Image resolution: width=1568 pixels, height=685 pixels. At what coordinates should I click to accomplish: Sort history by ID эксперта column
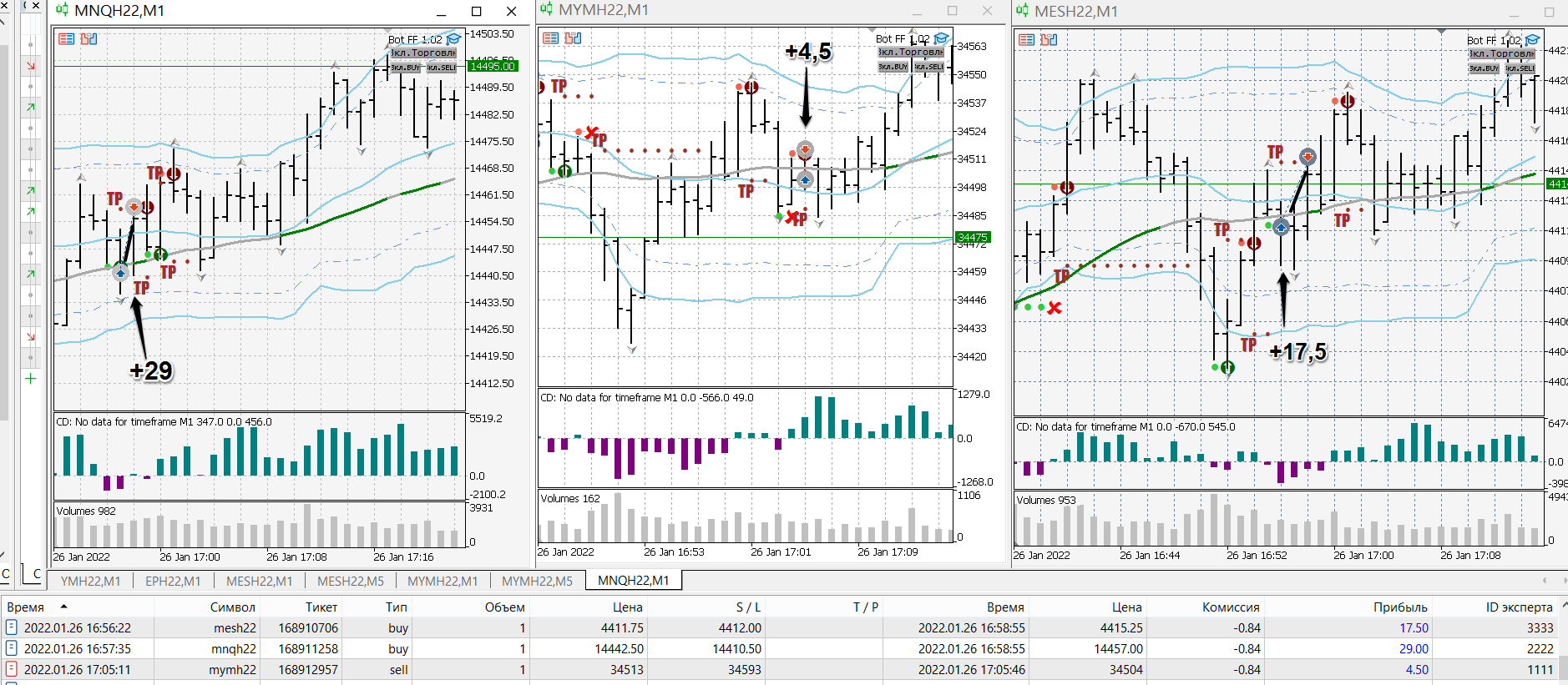click(1519, 607)
